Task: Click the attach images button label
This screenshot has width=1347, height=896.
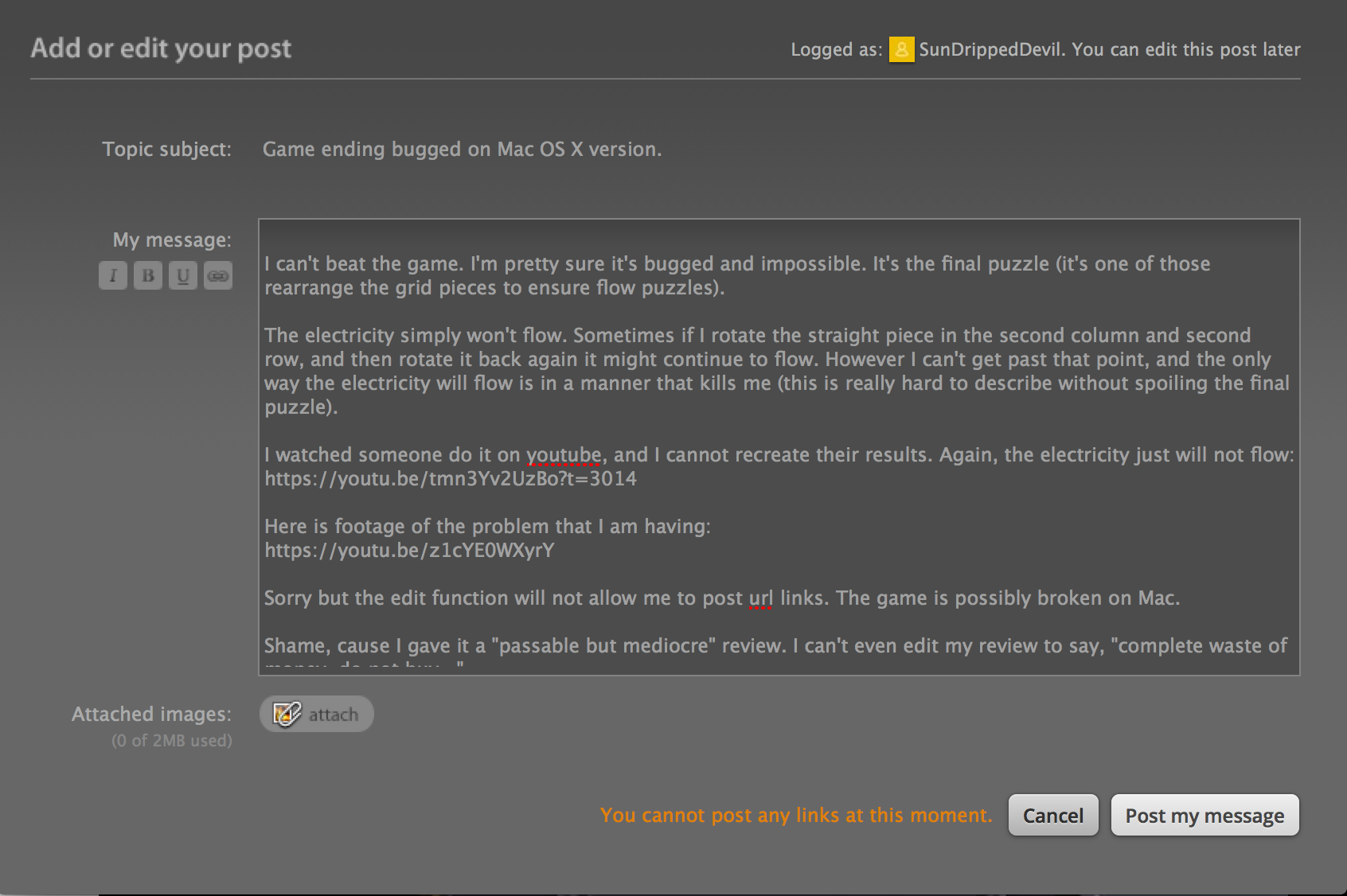Action: pos(334,715)
